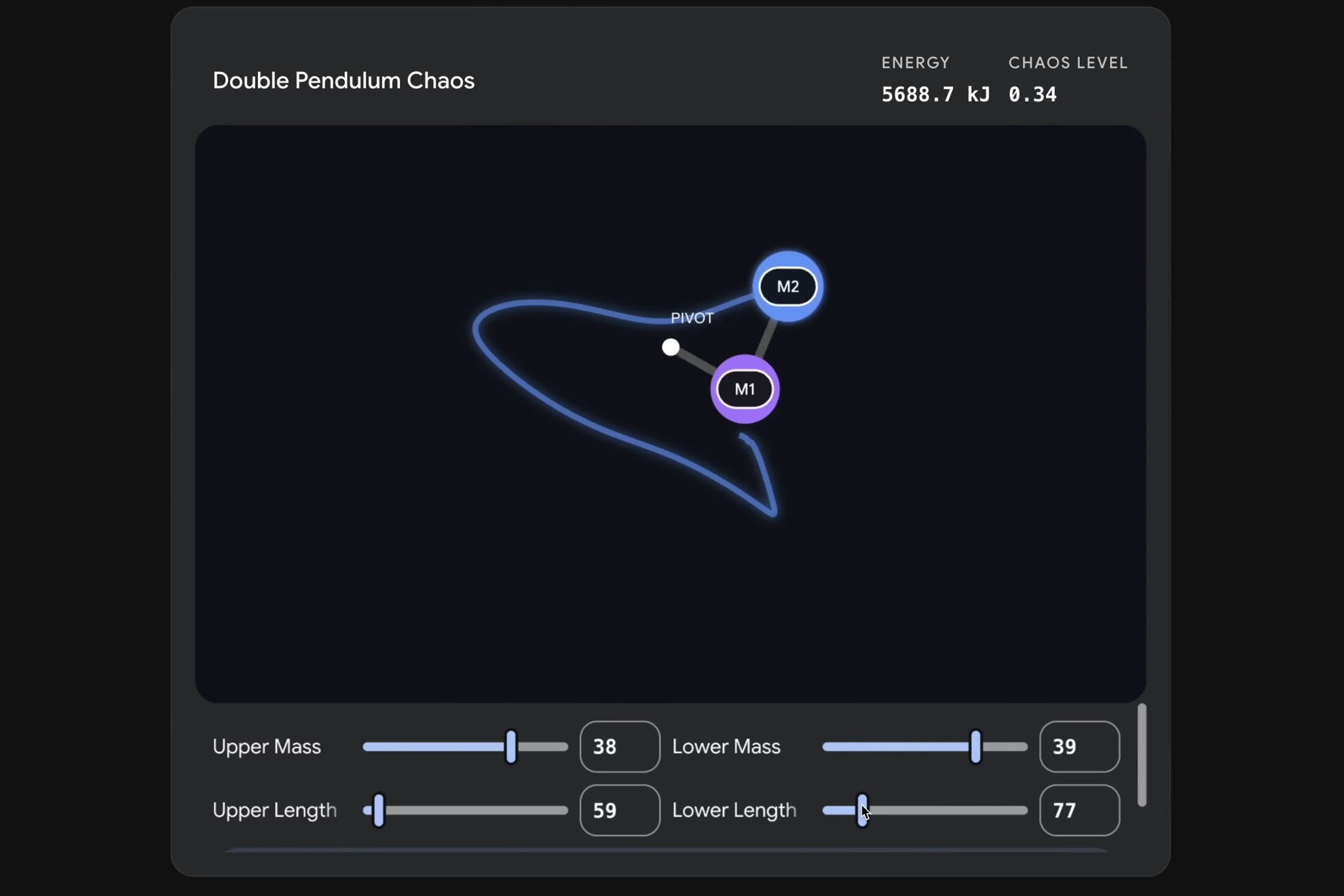
Task: Click the Upper Mass label text
Action: pyautogui.click(x=267, y=747)
